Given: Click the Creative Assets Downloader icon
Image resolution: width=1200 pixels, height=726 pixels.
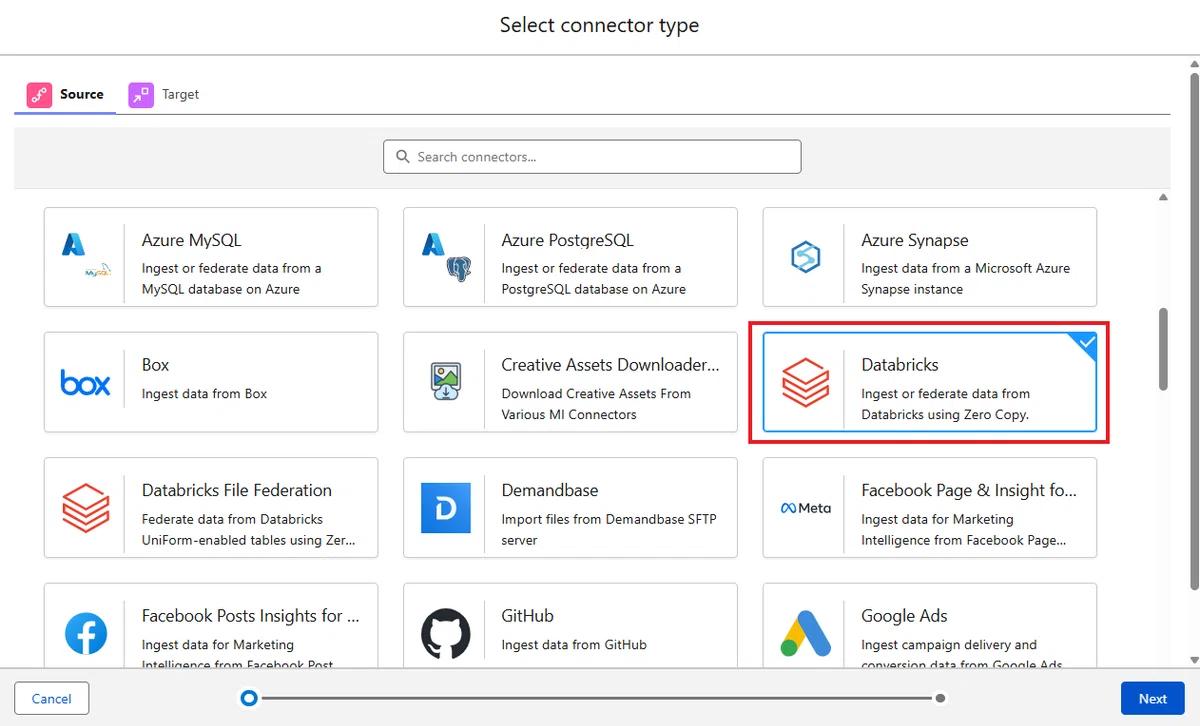Looking at the screenshot, I should click(445, 382).
